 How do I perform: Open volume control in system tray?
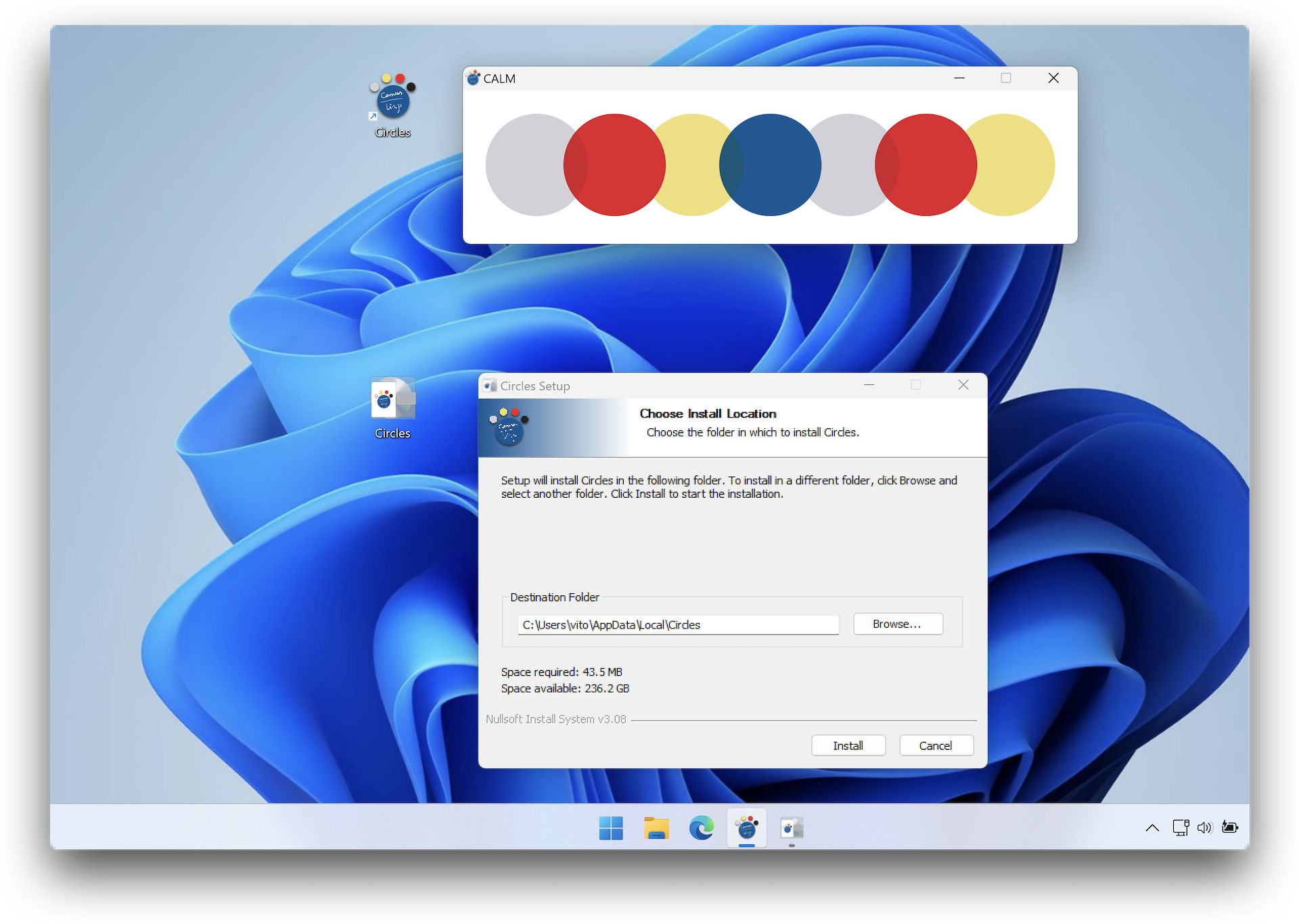1205,827
